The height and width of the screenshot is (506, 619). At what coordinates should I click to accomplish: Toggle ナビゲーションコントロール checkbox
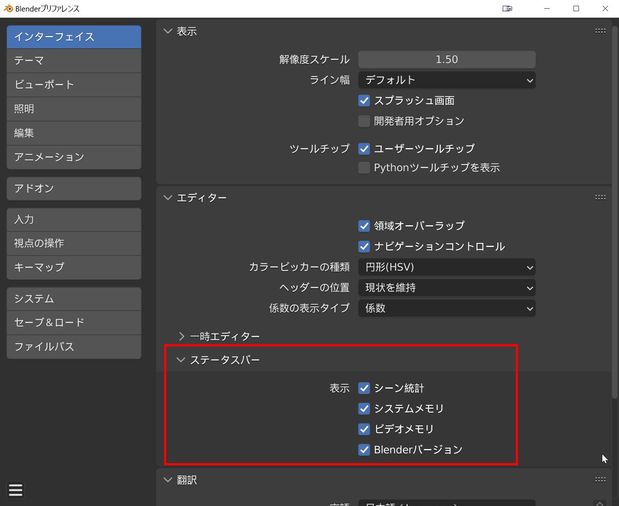(364, 246)
